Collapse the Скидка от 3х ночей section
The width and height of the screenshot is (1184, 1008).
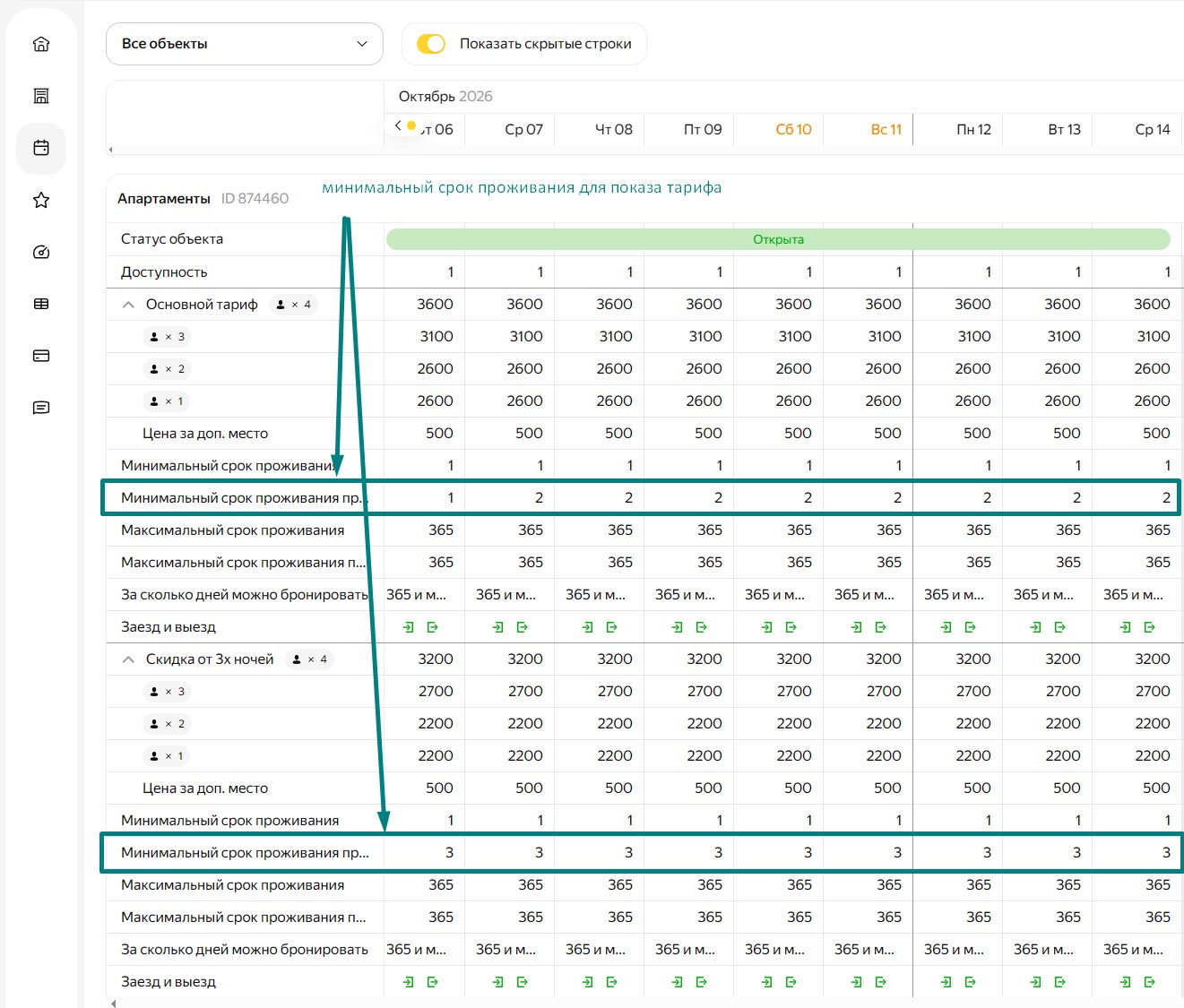(x=128, y=659)
